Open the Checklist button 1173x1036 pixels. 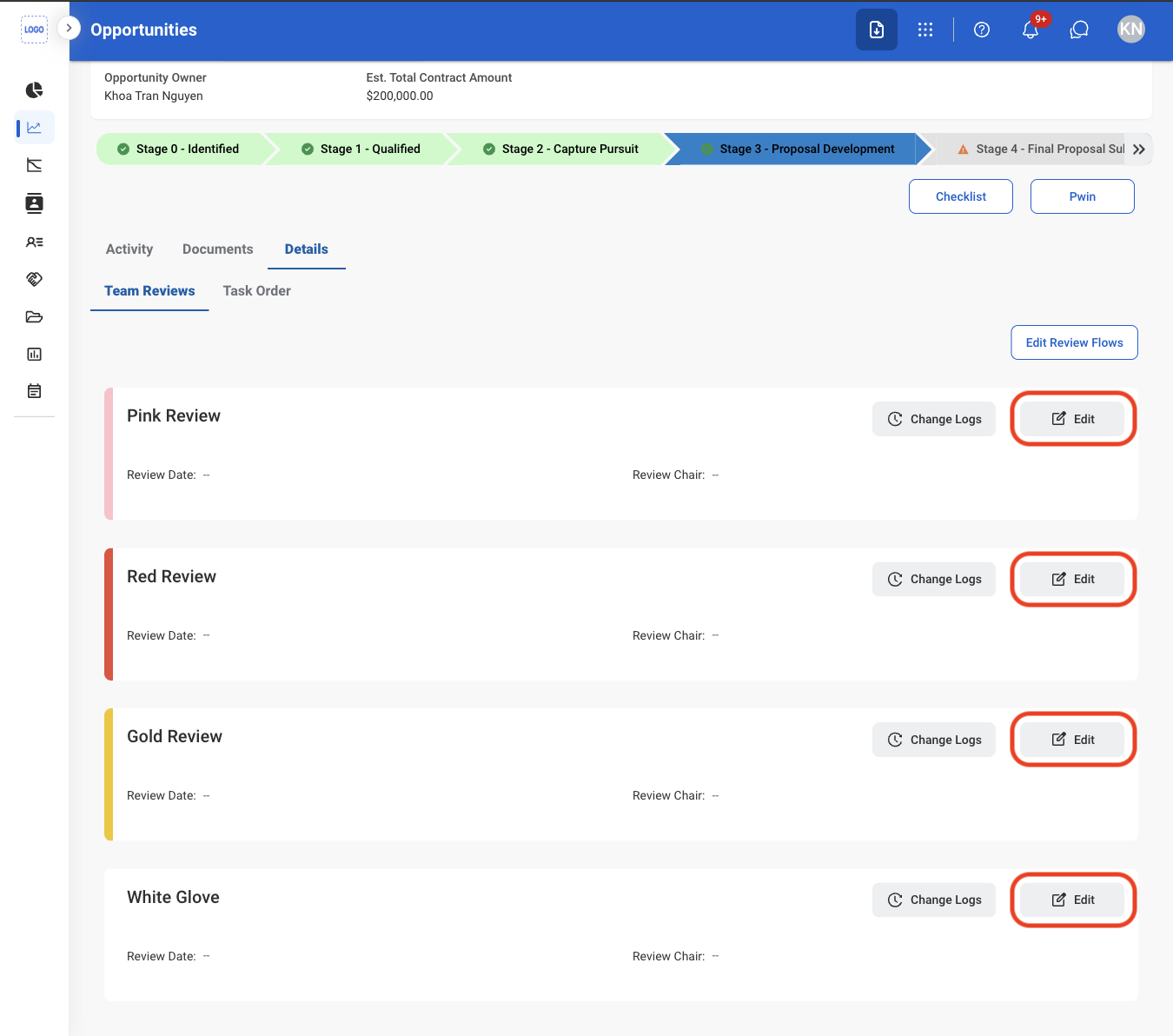(961, 196)
